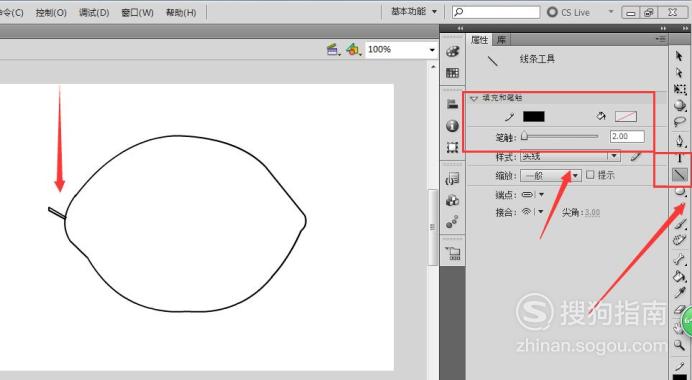Click the fill color none swatch

tap(626, 117)
